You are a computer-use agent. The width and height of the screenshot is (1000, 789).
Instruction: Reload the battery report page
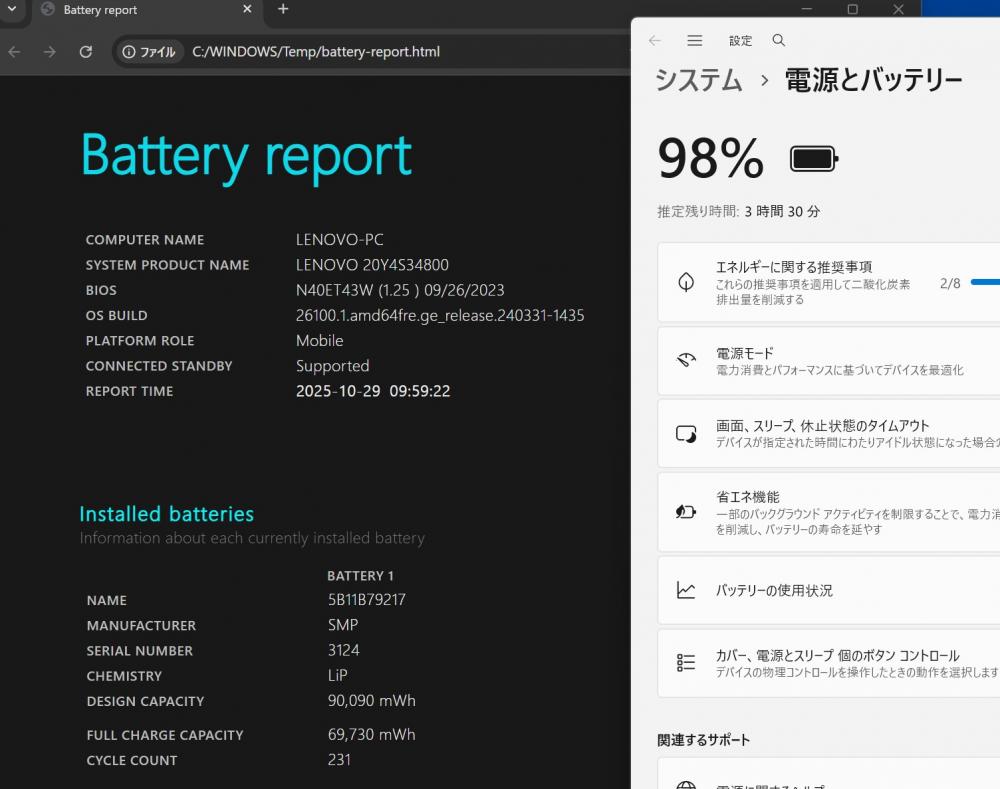[85, 52]
